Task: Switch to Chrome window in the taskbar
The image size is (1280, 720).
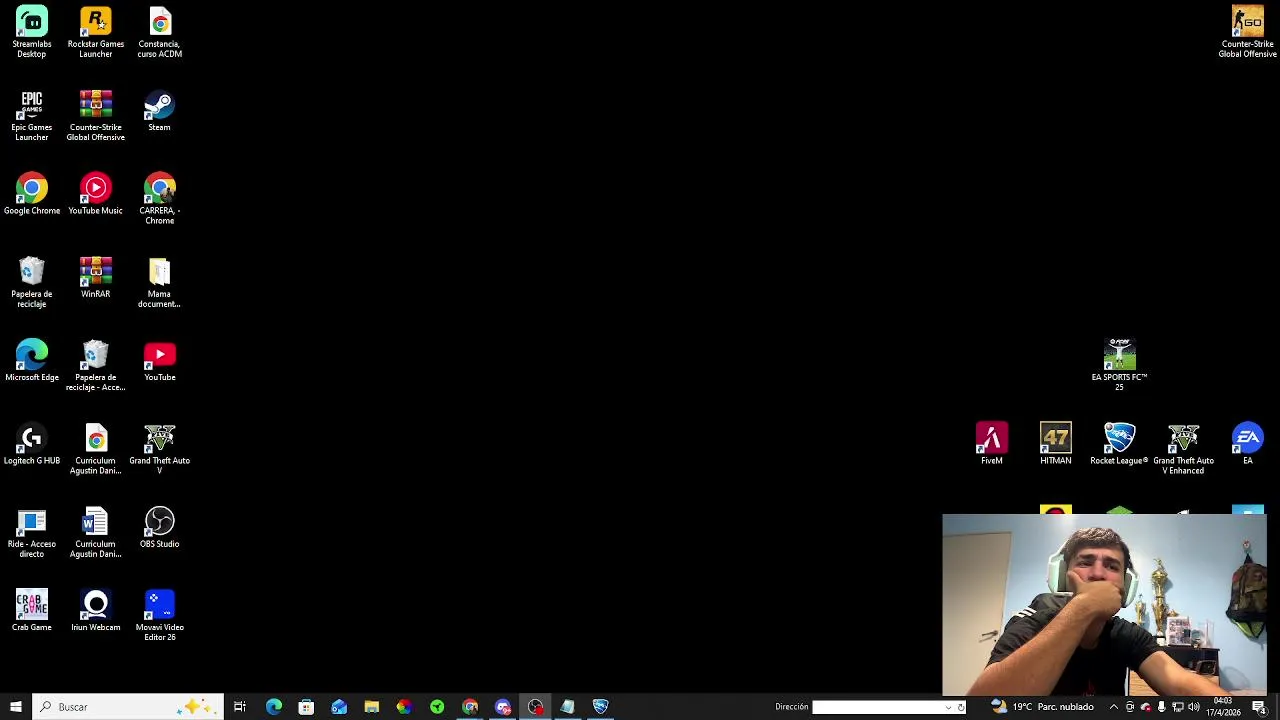Action: [x=470, y=707]
